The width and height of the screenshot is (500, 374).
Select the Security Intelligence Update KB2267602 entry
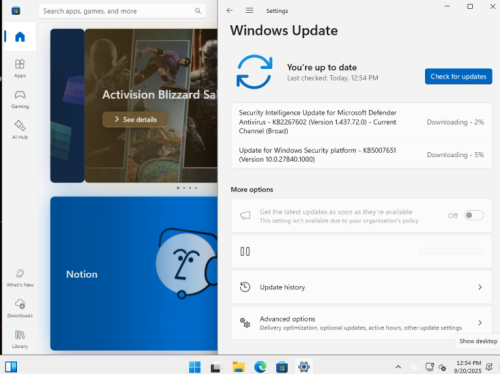361,122
